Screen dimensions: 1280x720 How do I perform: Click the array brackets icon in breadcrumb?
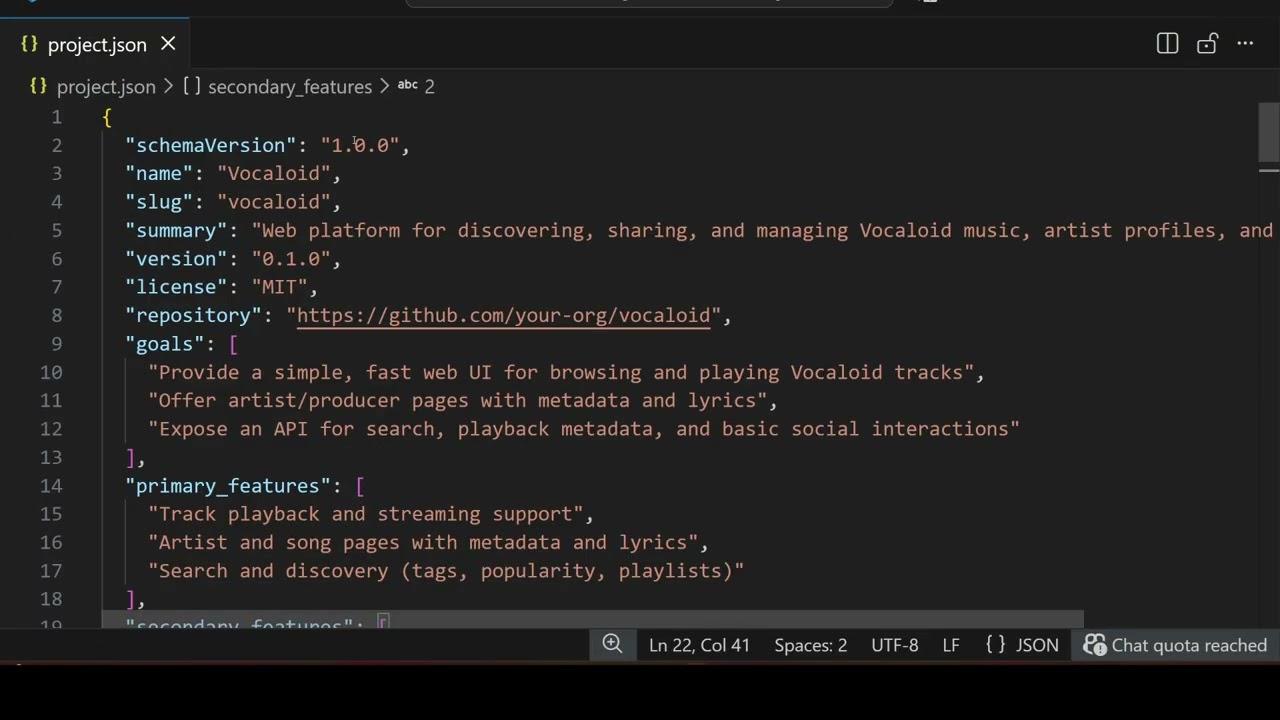coord(191,87)
